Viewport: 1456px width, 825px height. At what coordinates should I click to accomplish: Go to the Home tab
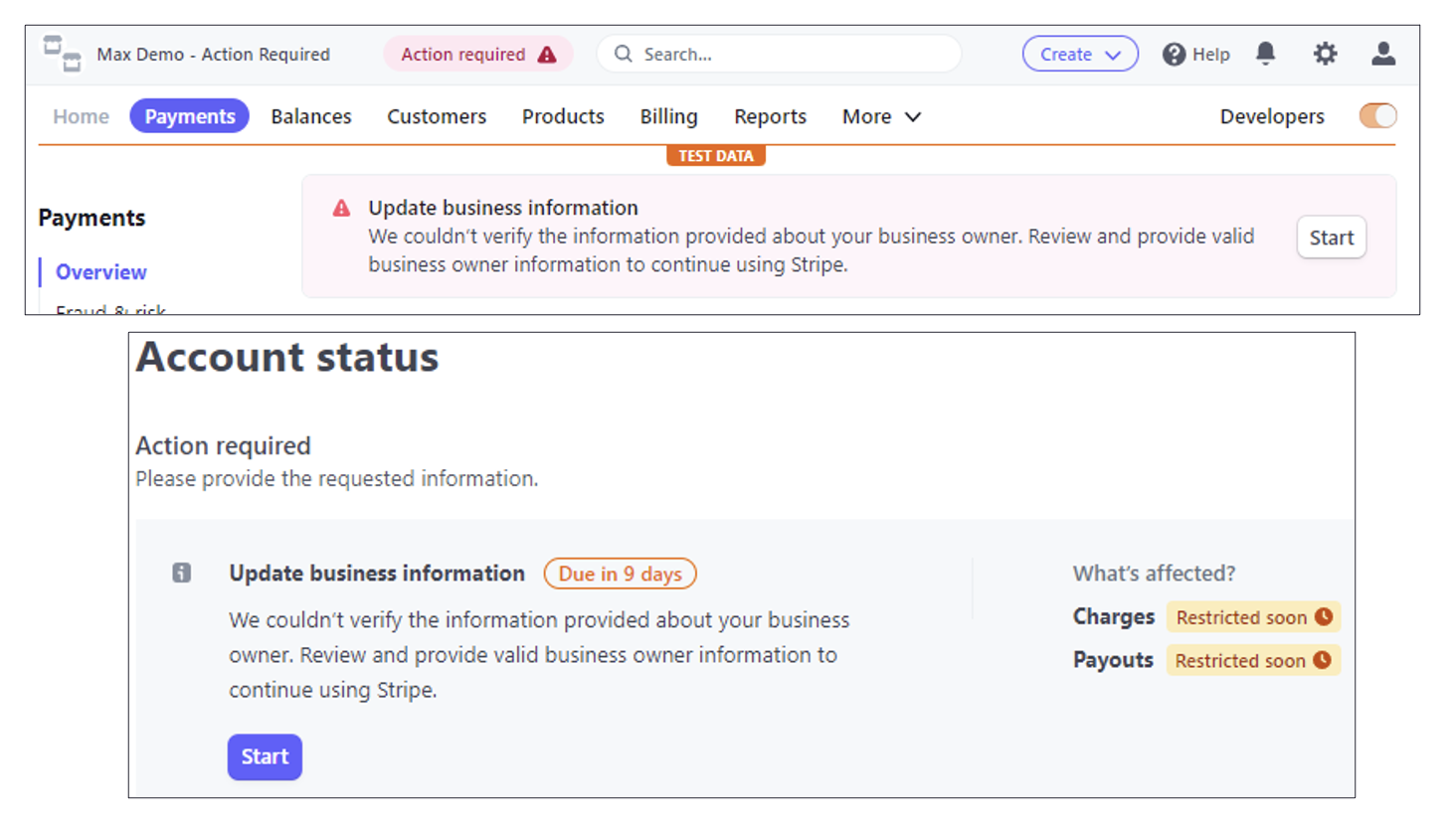point(81,116)
